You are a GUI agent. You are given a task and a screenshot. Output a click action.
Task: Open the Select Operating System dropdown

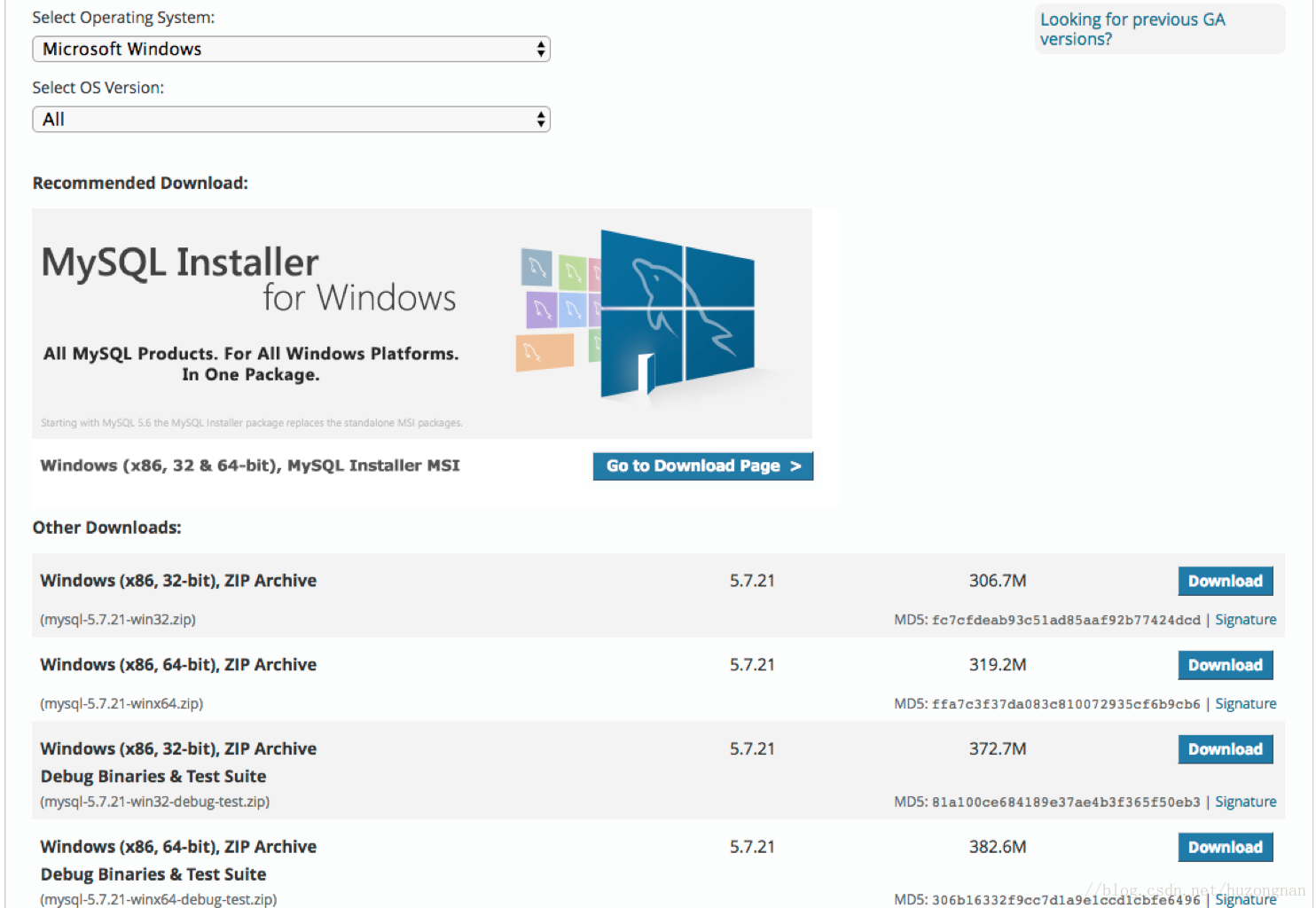pyautogui.click(x=291, y=49)
